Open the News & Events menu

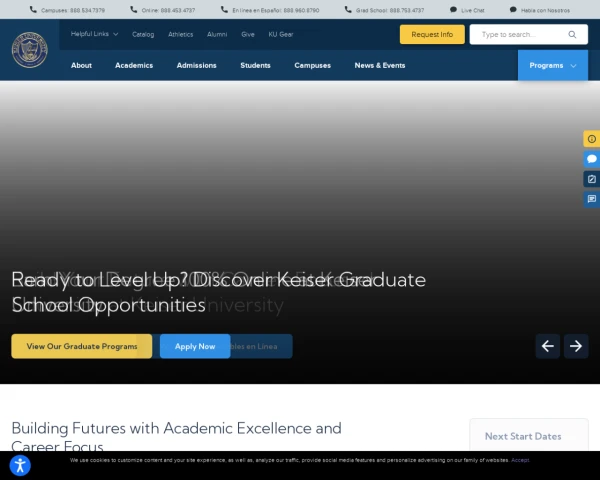[x=380, y=65]
